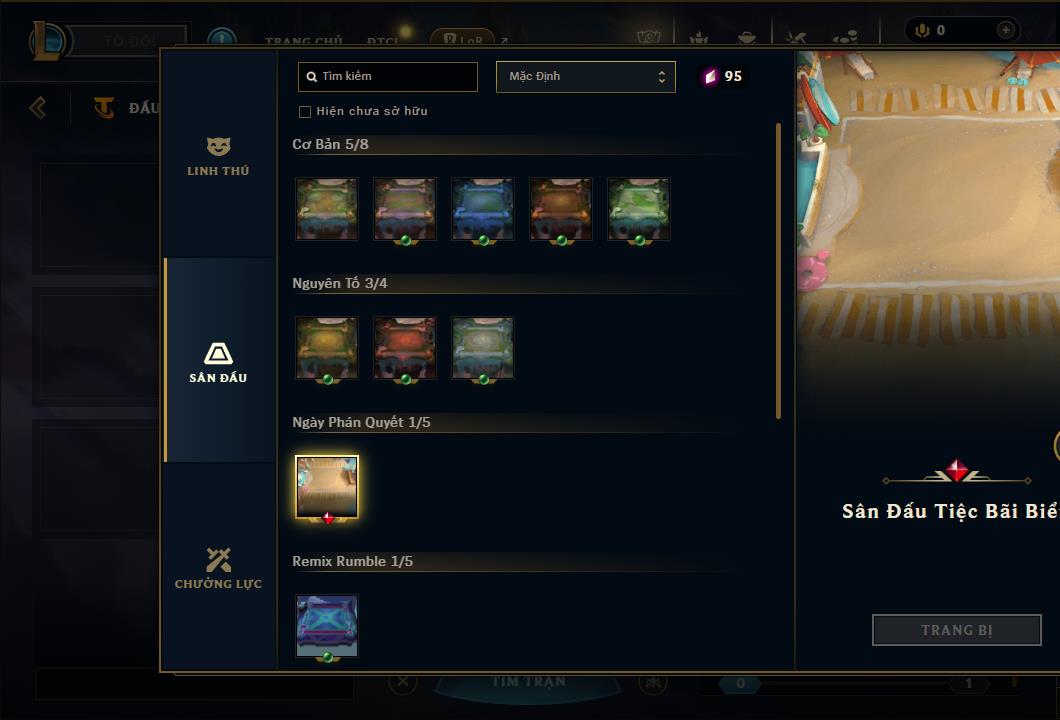Select the blue arena in Cơ Bản

point(483,209)
